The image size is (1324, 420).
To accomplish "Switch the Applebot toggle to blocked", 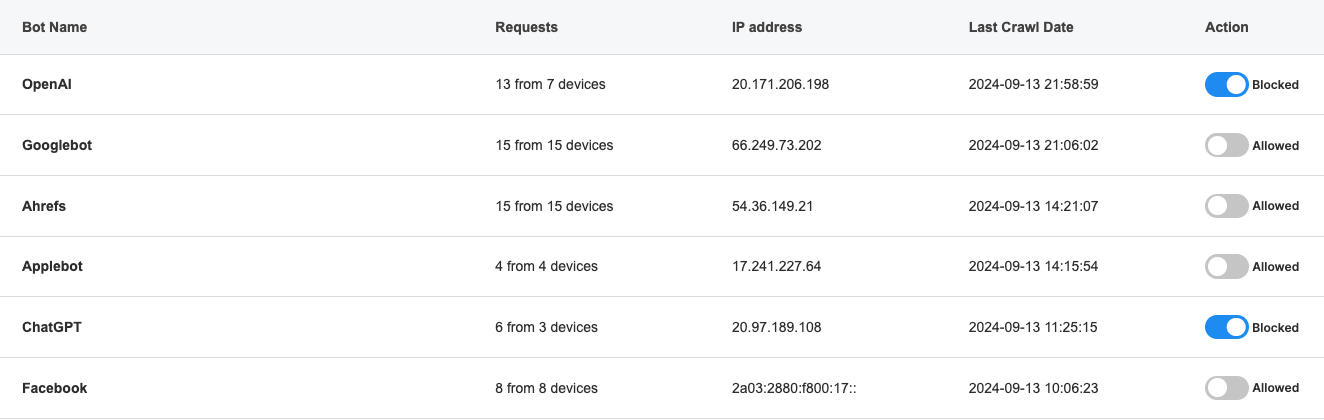I will coord(1226,267).
